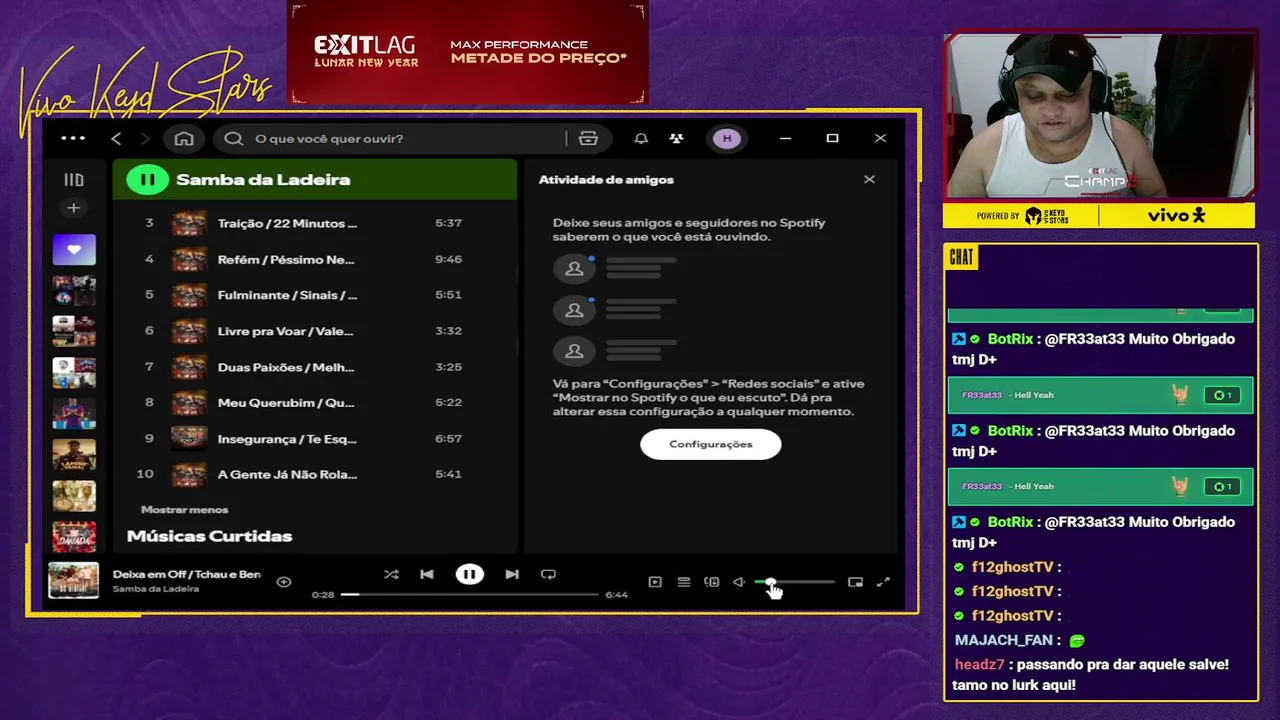Collapse list with 'Mostrar menos'

point(184,509)
